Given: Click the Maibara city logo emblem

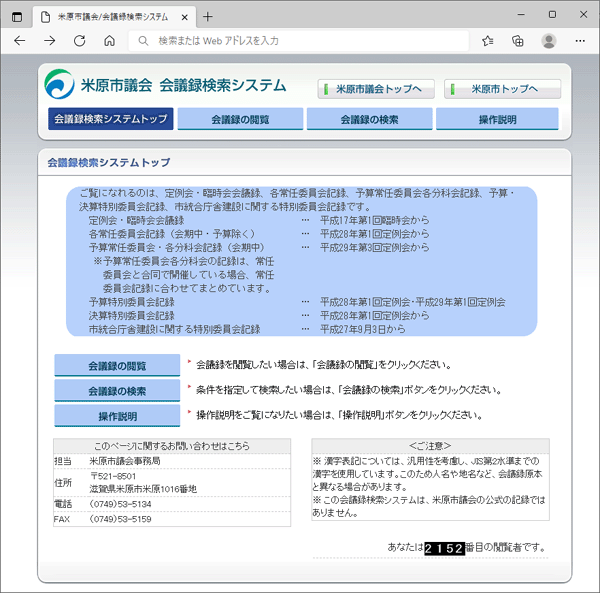Looking at the screenshot, I should [59, 84].
